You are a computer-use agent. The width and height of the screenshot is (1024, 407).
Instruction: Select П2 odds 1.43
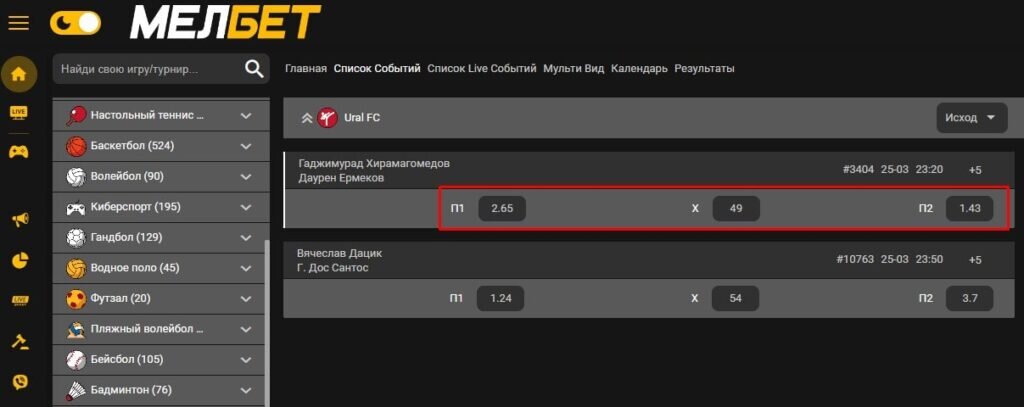(x=970, y=208)
